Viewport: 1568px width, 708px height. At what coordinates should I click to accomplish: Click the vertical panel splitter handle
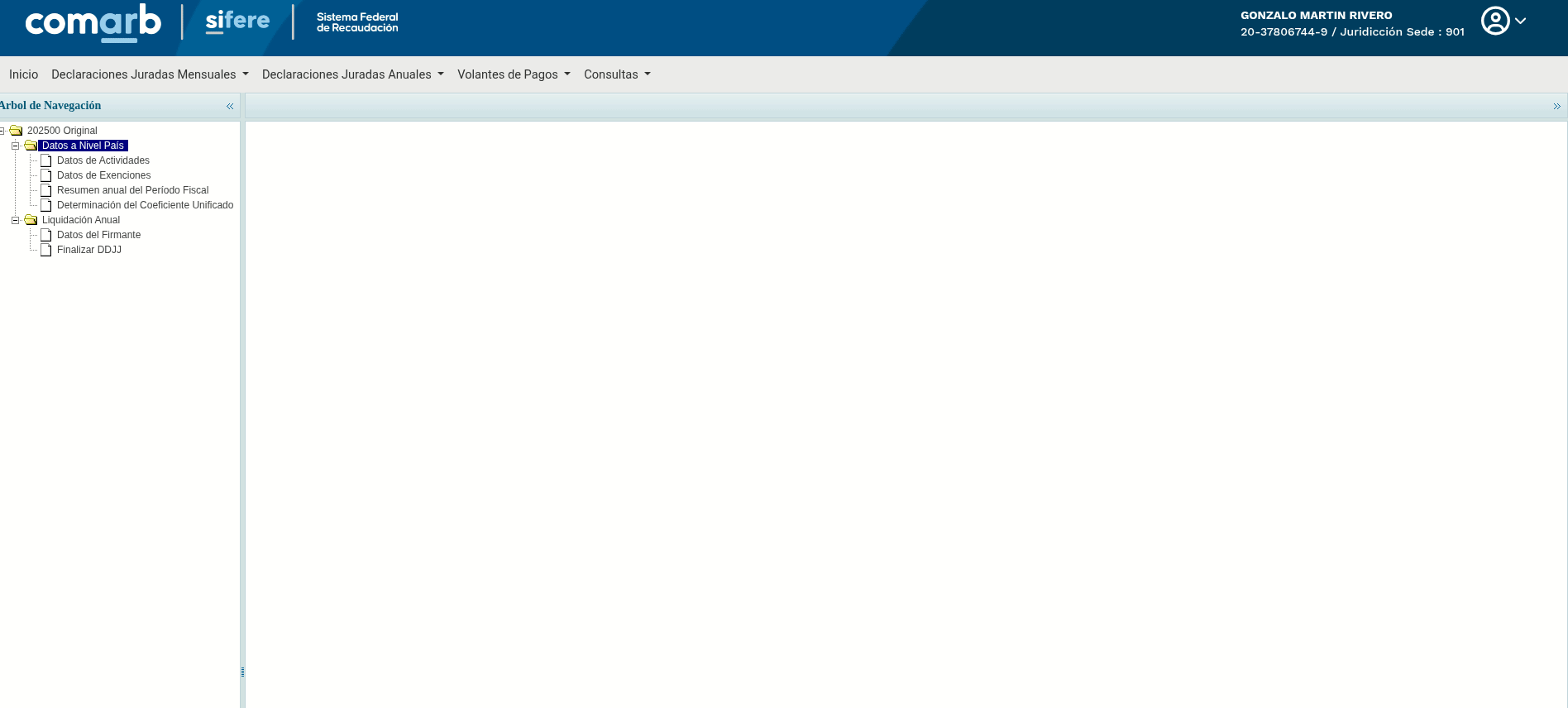pyautogui.click(x=242, y=672)
